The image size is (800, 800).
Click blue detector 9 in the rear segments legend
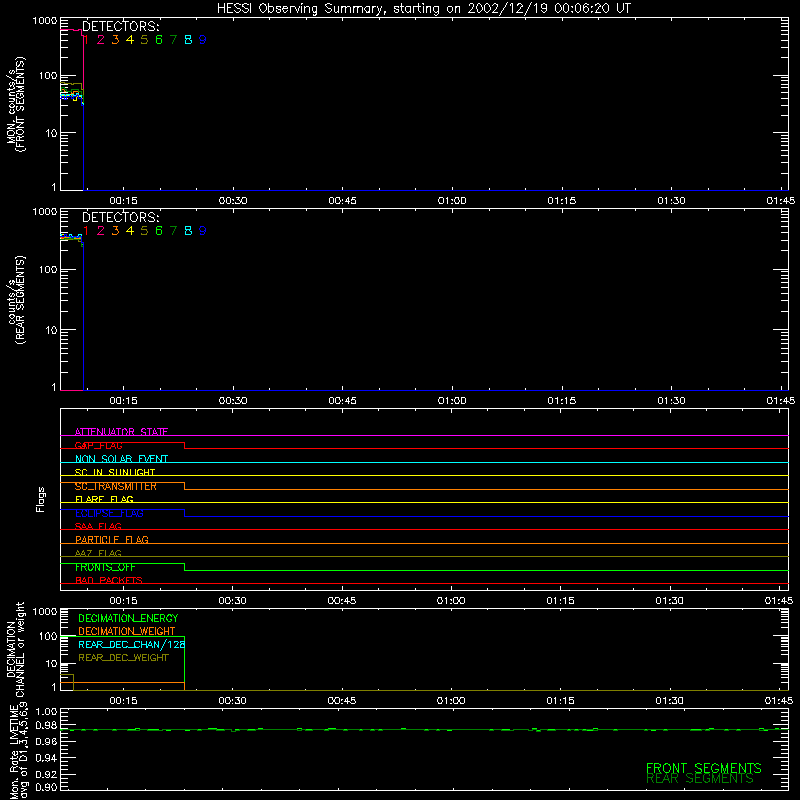(203, 231)
